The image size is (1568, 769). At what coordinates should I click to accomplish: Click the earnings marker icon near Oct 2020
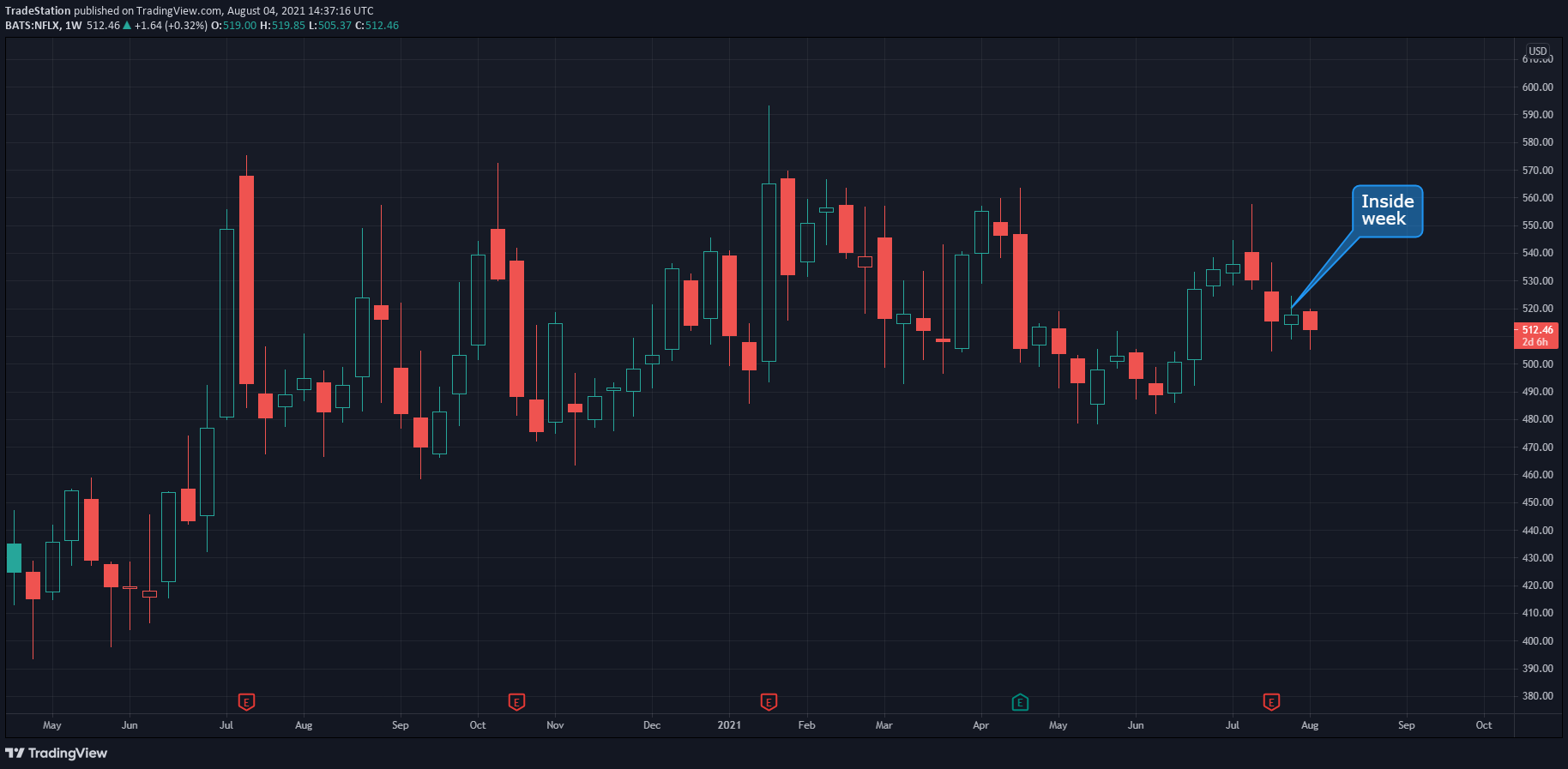pyautogui.click(x=516, y=702)
